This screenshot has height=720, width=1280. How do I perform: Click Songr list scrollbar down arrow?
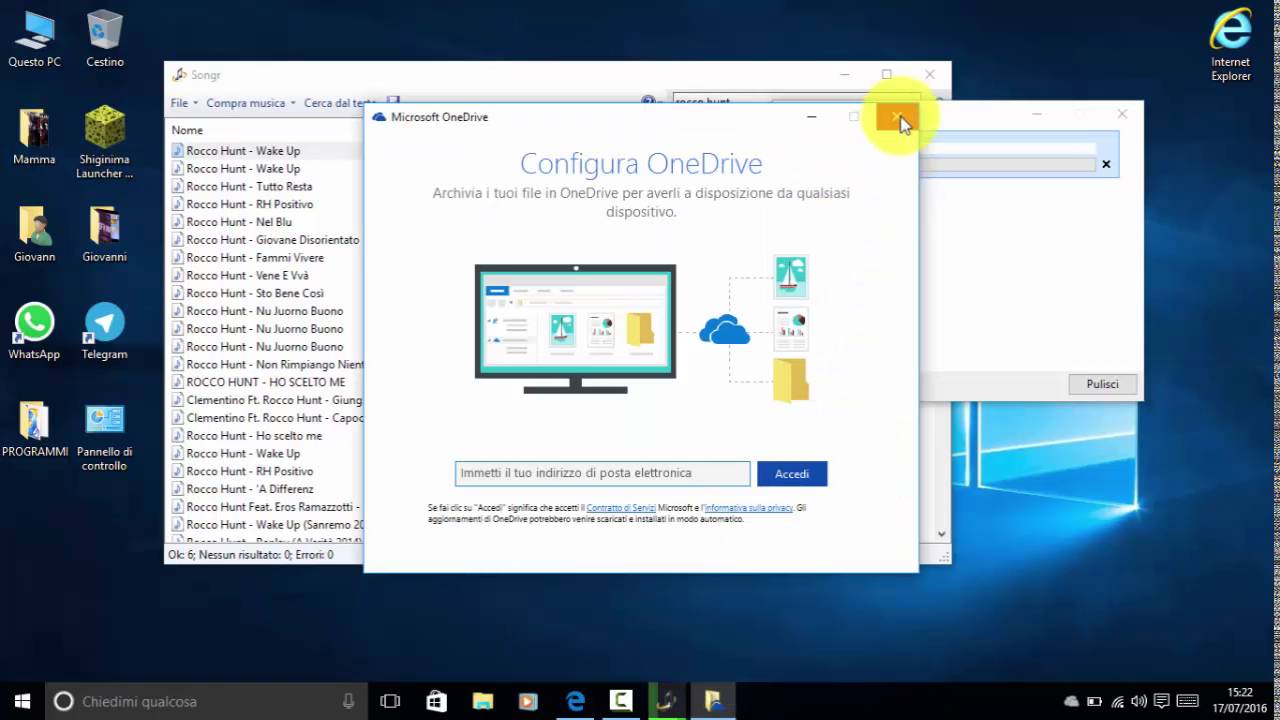pyautogui.click(x=942, y=534)
